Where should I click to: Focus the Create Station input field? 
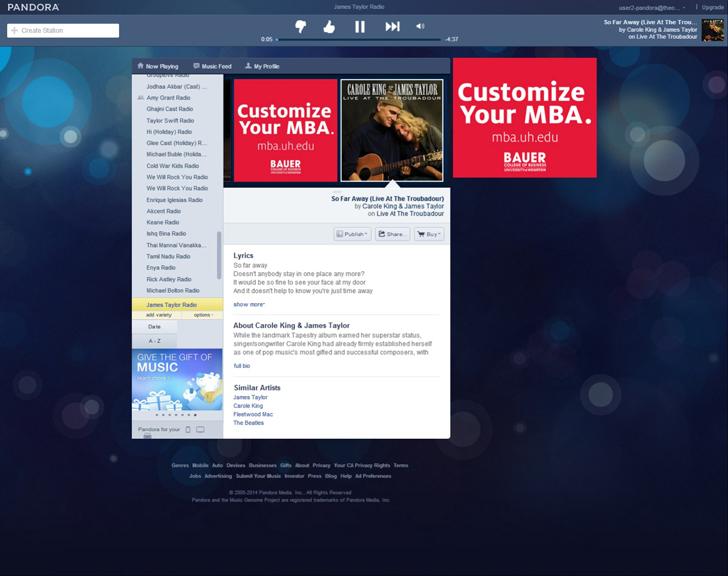pos(63,30)
